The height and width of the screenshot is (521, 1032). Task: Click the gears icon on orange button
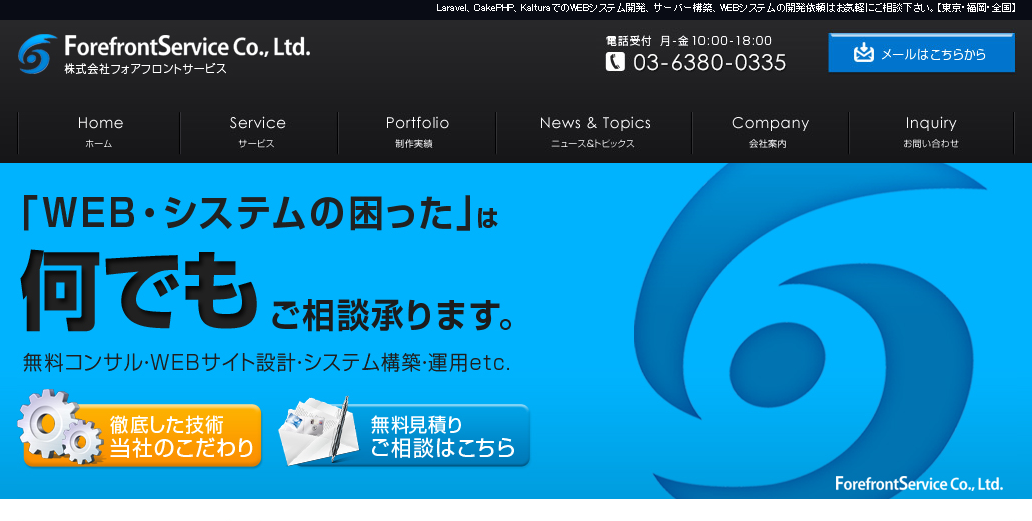click(x=61, y=426)
